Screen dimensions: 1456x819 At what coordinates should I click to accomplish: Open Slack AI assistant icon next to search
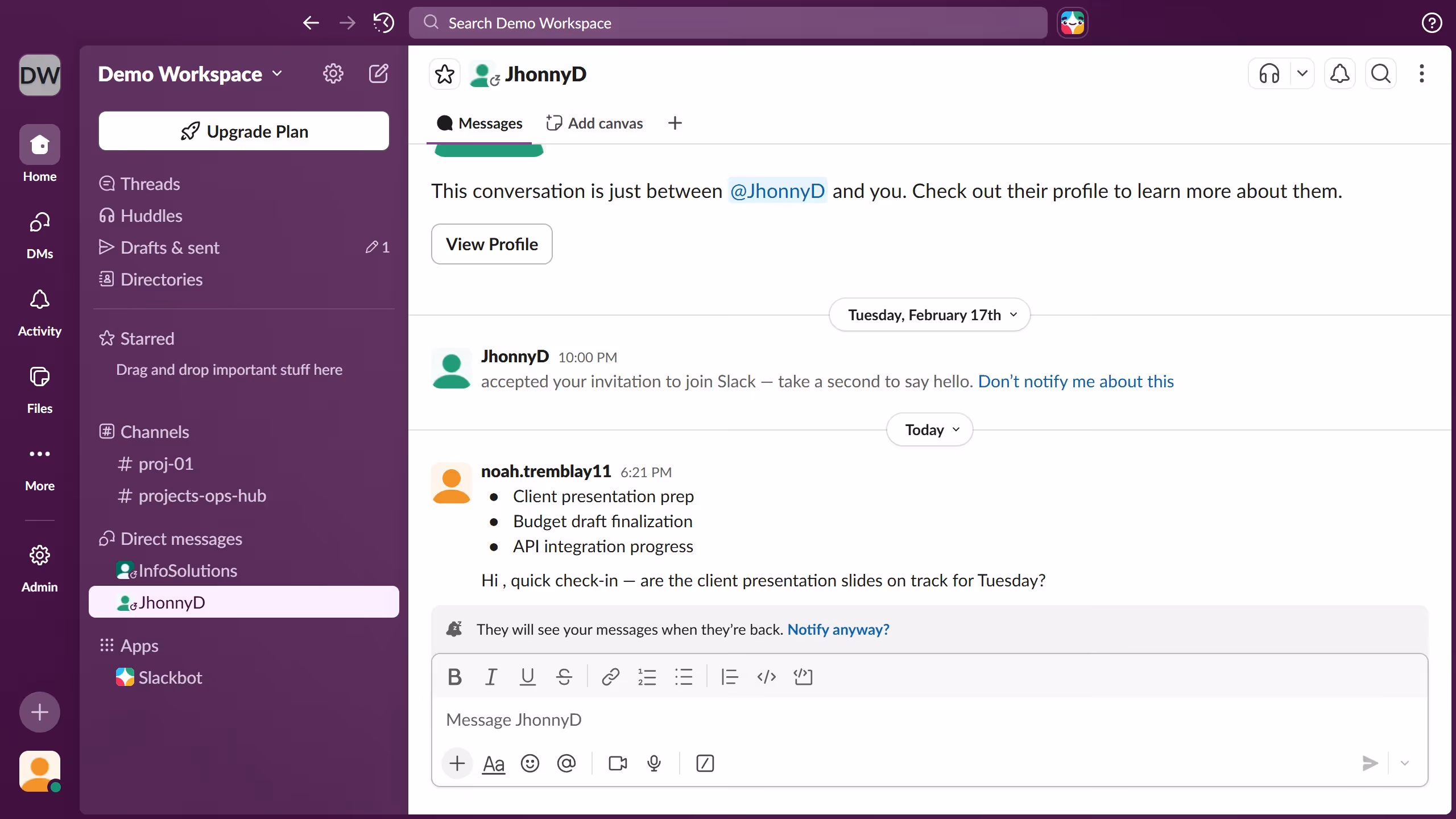[x=1072, y=23]
